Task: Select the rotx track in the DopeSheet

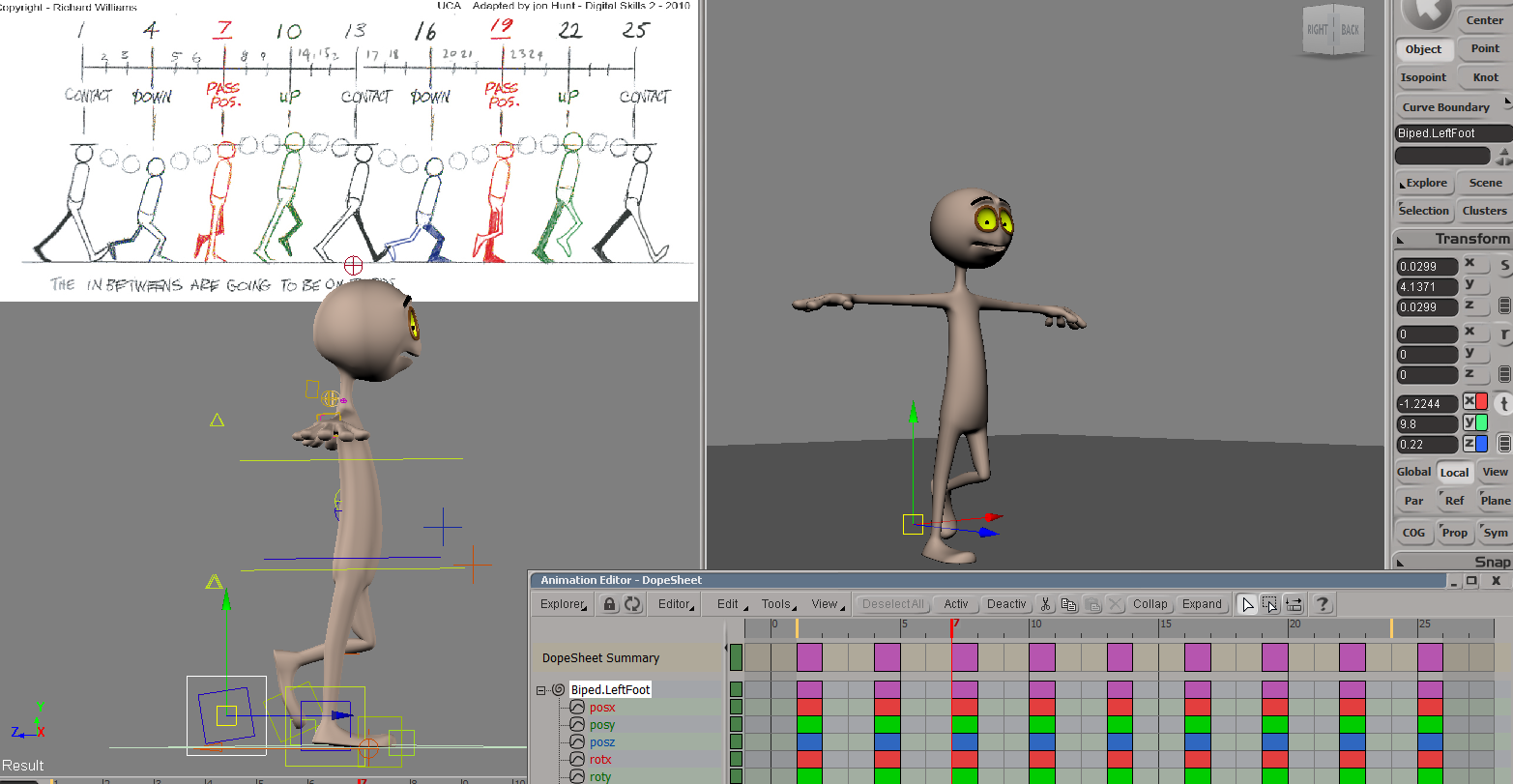Action: tap(600, 759)
